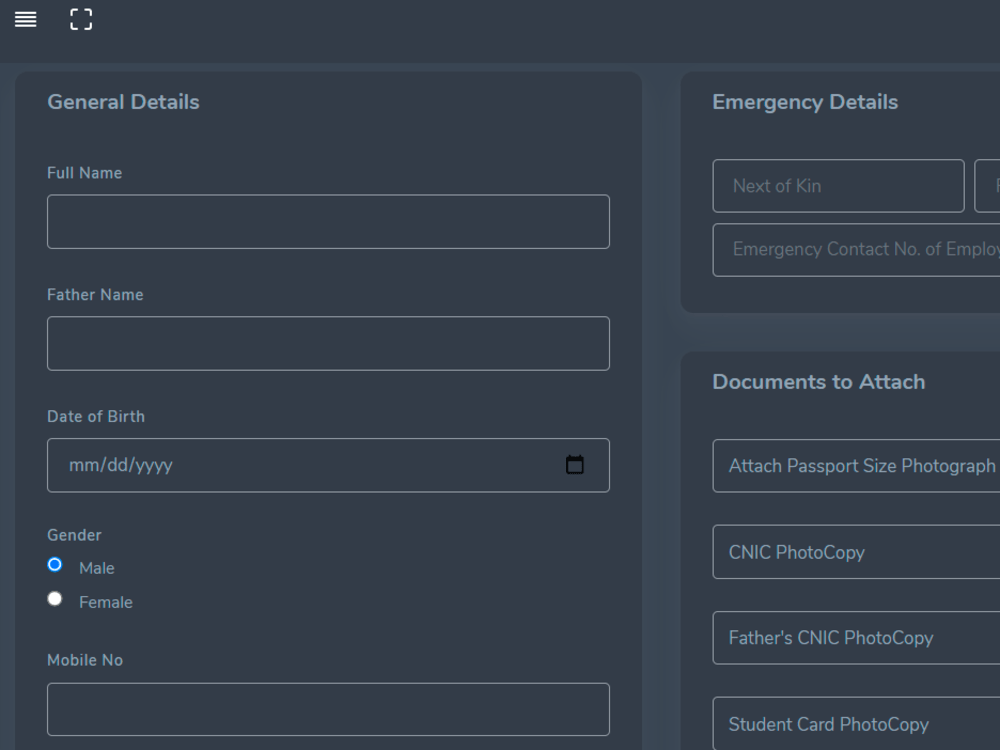Image resolution: width=1000 pixels, height=750 pixels.
Task: Click the Male label text
Action: 96,568
